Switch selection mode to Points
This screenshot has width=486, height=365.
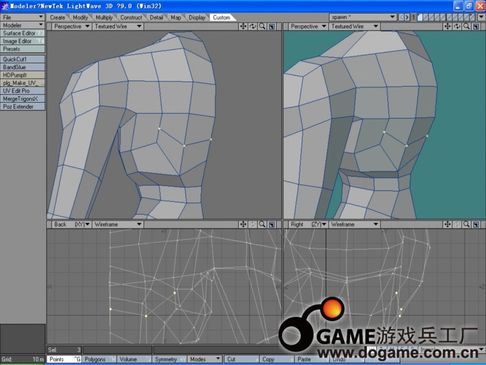pyautogui.click(x=64, y=359)
